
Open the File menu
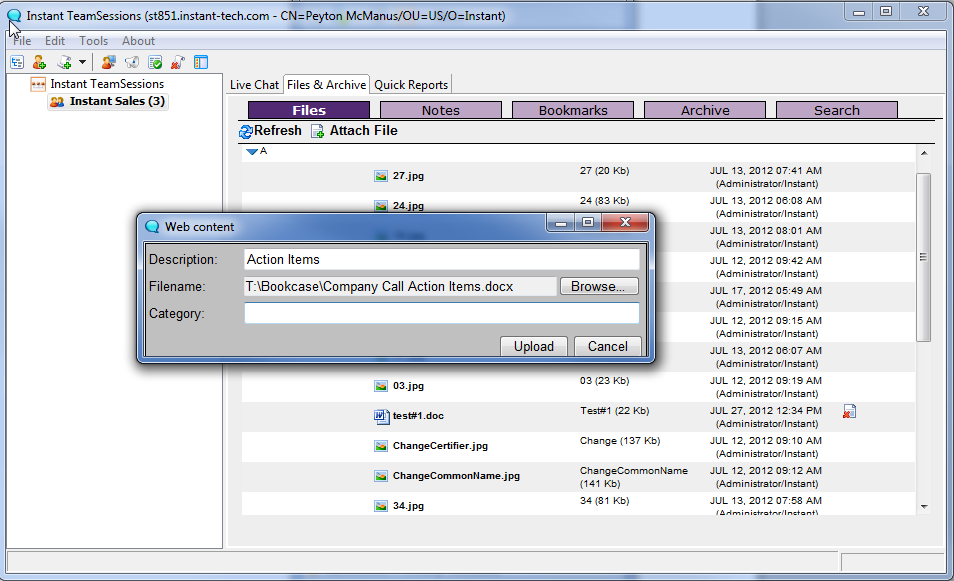tap(22, 41)
